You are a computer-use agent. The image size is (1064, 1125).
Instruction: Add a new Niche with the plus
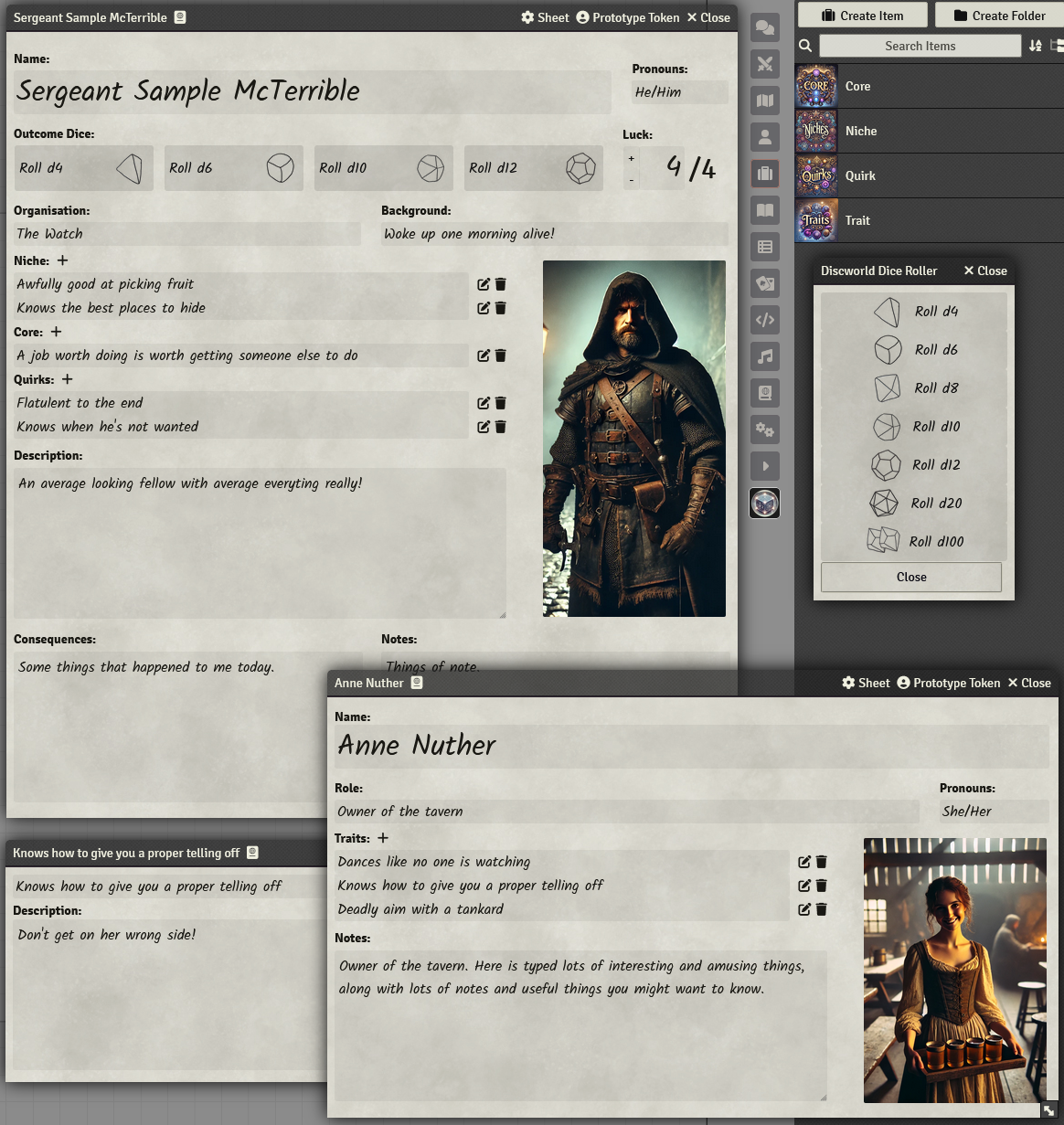pyautogui.click(x=62, y=260)
